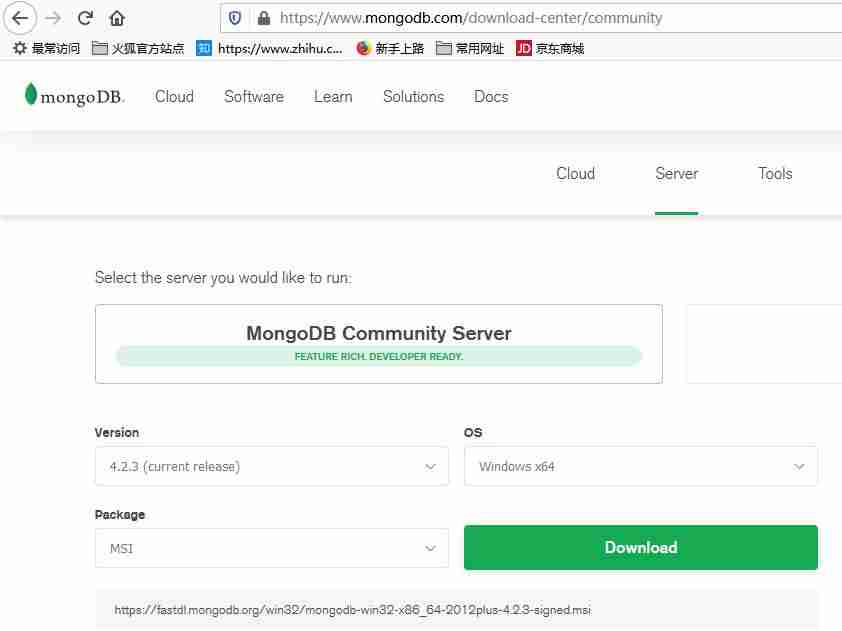
Task: Open the 常用网址 bookmark folder
Action: click(470, 48)
